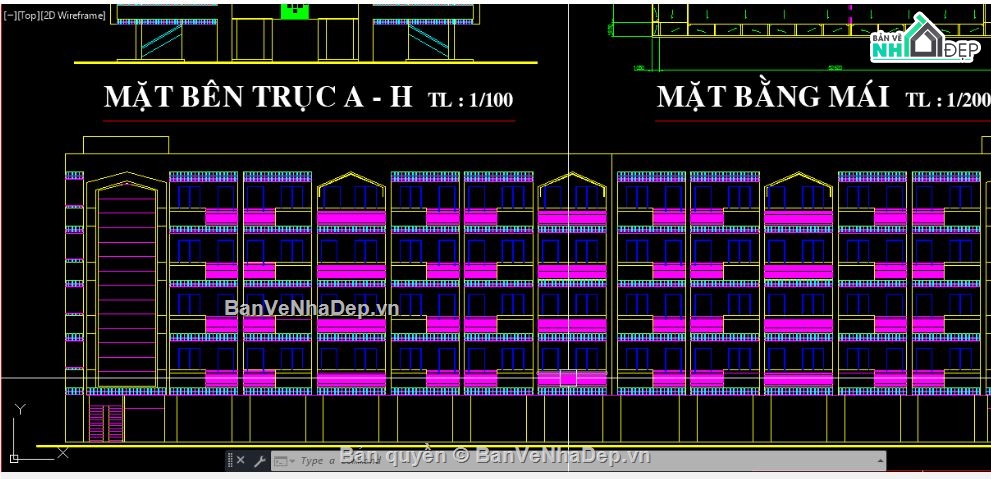Image resolution: width=991 pixels, height=479 pixels.
Task: Select the 'MẶT BẰNG MÁI' title text
Action: pos(772,97)
